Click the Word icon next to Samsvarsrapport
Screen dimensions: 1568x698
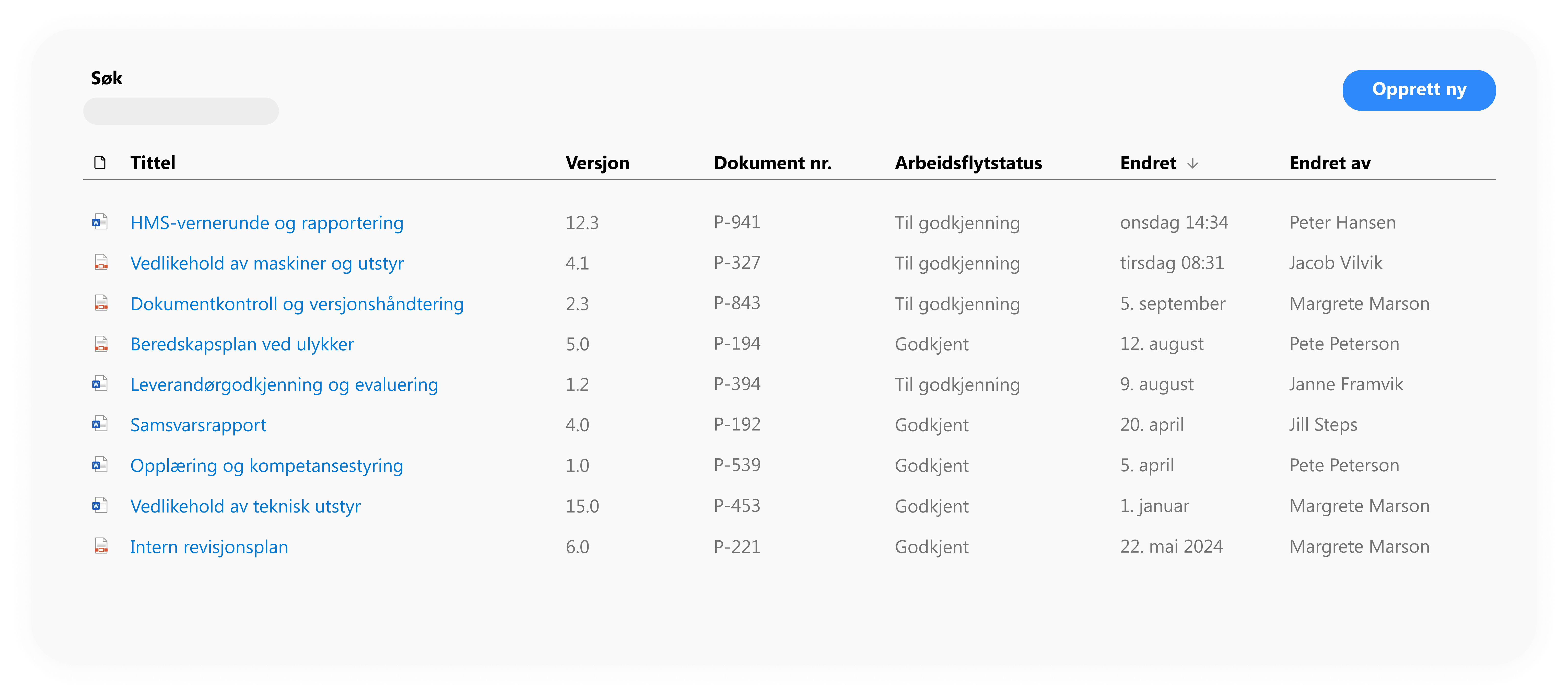[x=100, y=424]
